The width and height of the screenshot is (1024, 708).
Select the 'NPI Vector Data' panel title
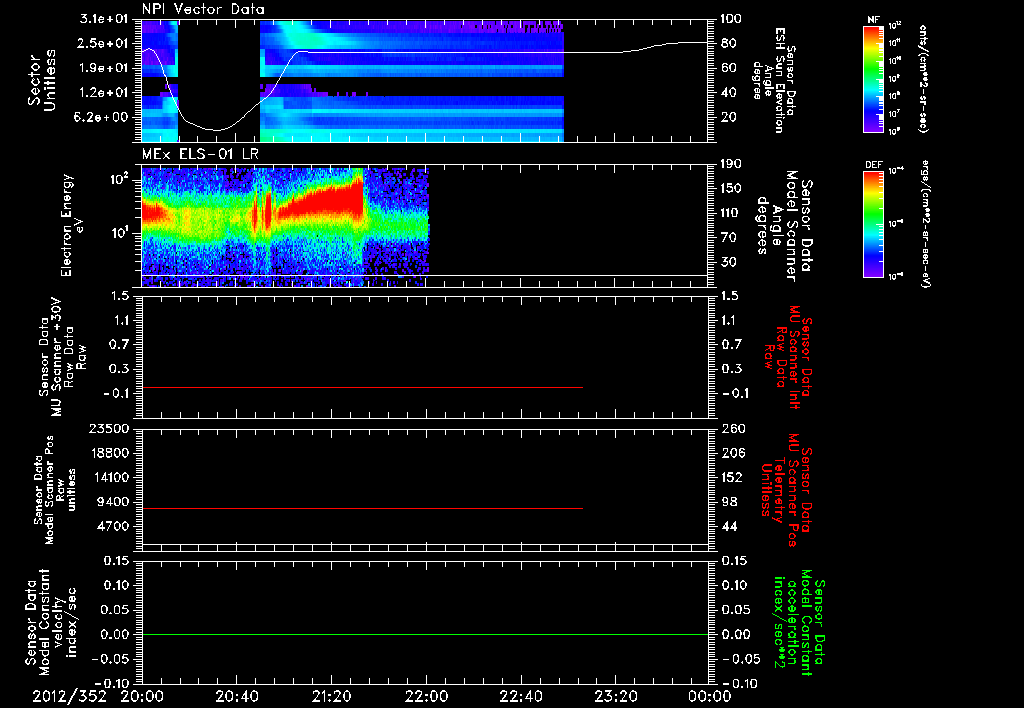[x=204, y=9]
